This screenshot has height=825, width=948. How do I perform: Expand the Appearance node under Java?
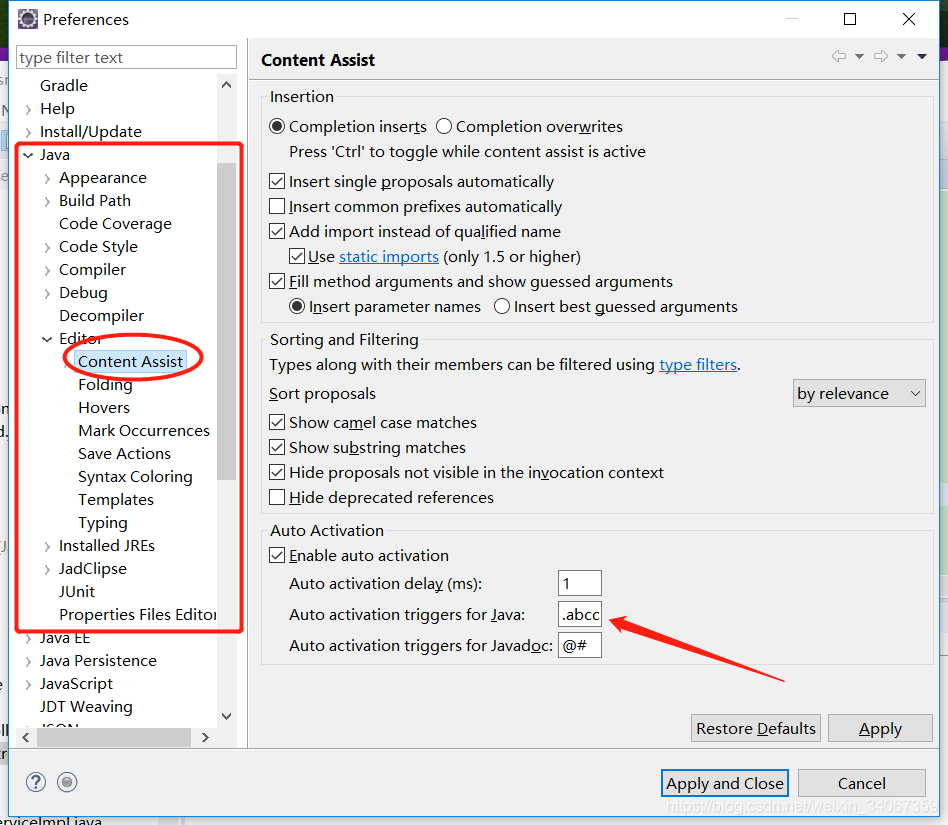(47, 178)
